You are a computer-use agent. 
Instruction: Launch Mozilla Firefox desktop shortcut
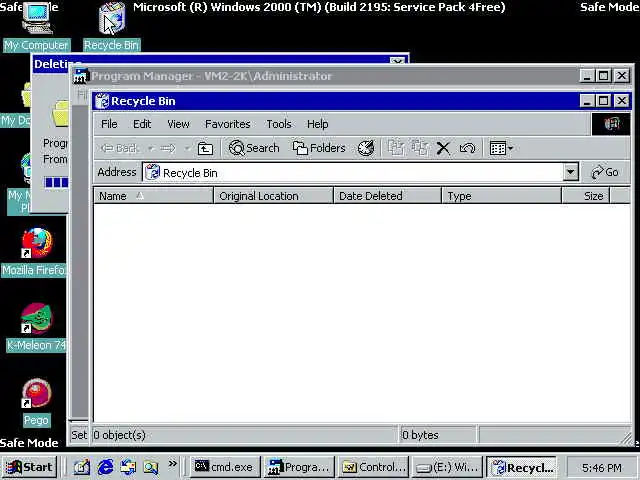(34, 252)
